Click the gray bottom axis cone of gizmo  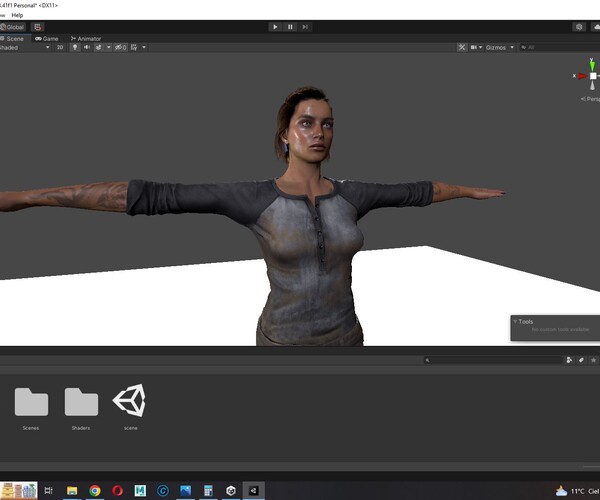(592, 85)
